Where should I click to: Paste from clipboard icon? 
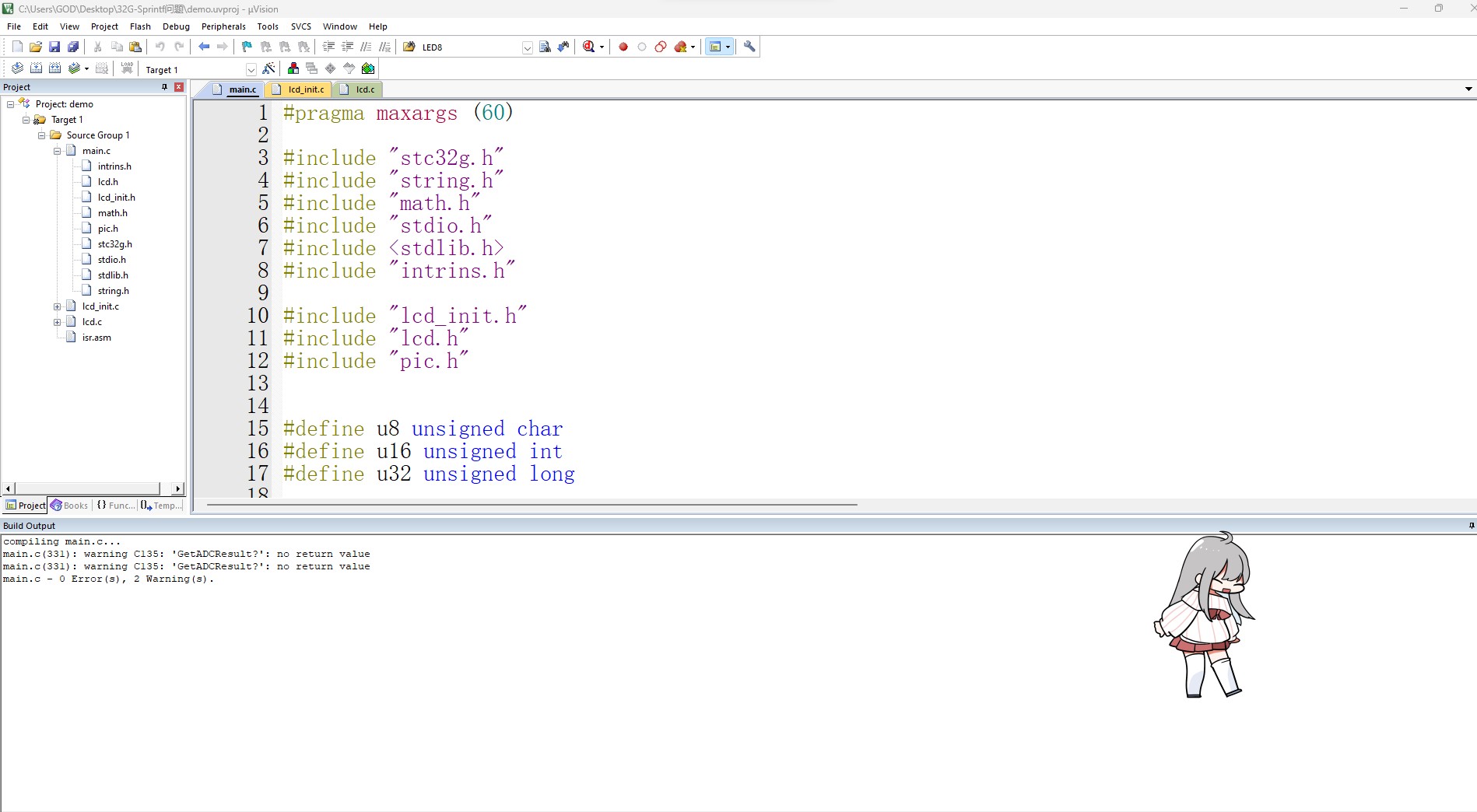point(135,47)
